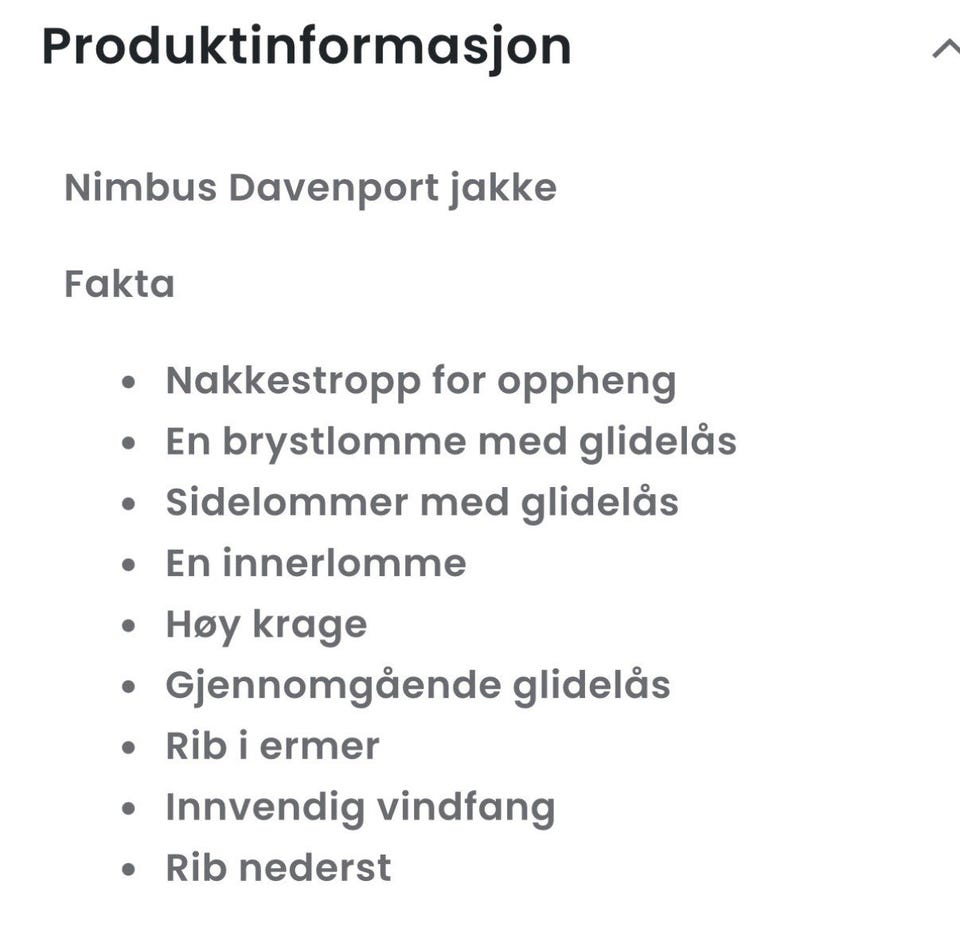Click the Rib nederst list item
The height and width of the screenshot is (943, 960).
click(x=279, y=868)
